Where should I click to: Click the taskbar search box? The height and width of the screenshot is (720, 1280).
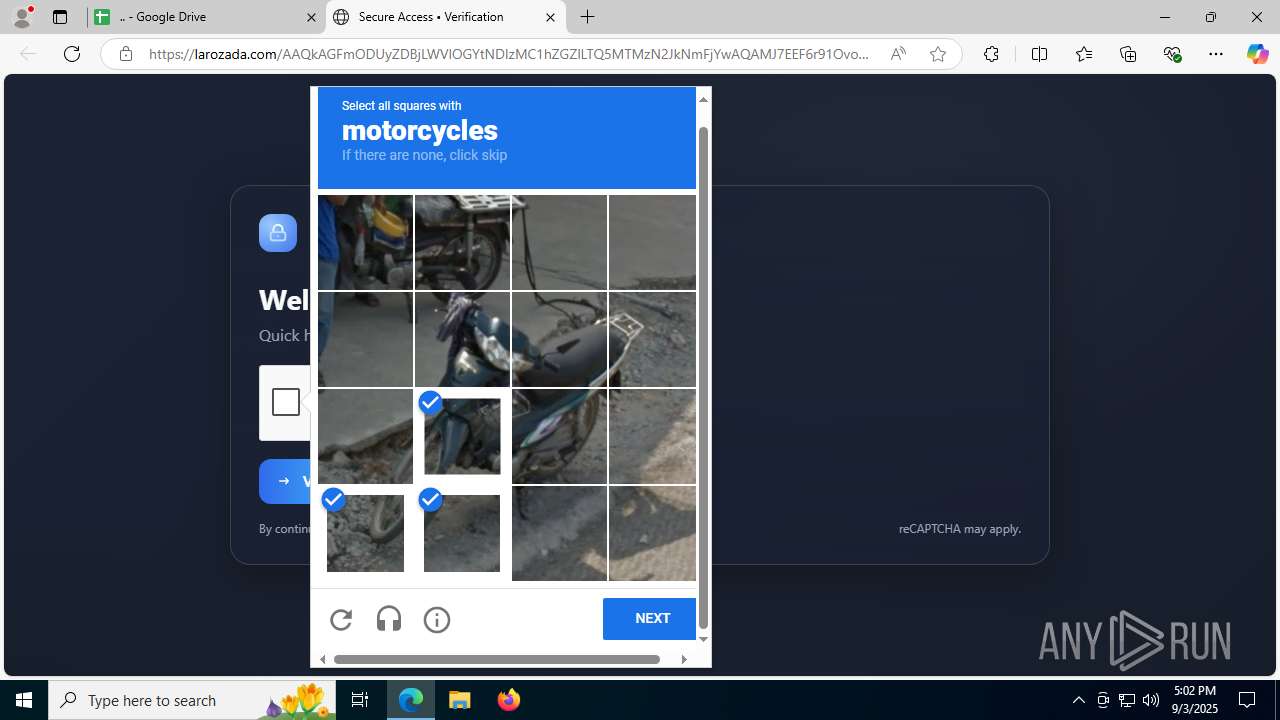pyautogui.click(x=192, y=700)
